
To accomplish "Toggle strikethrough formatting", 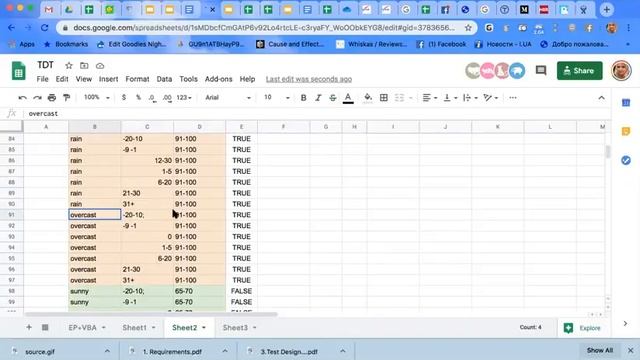I will click(x=333, y=98).
